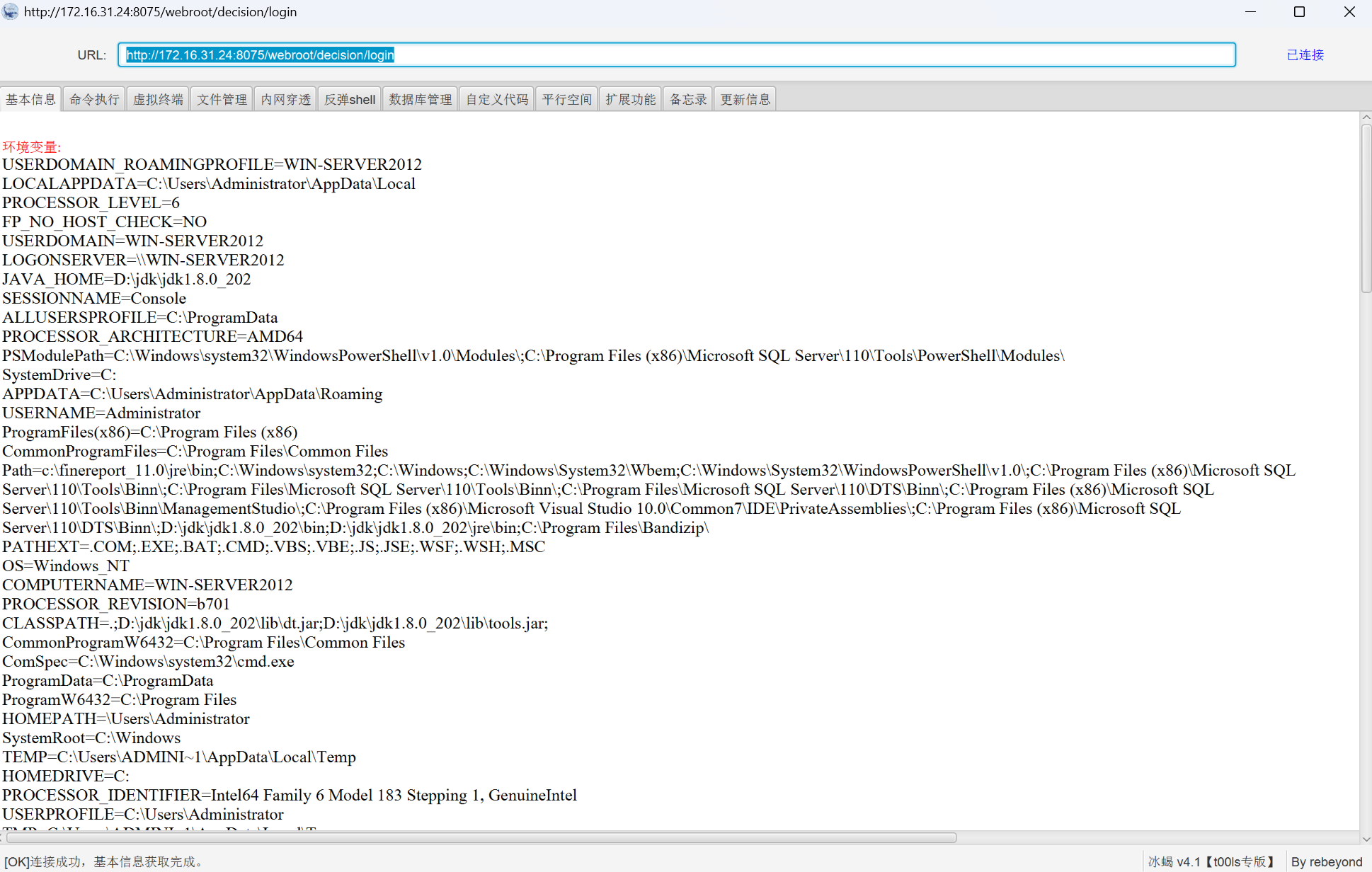Select the 自定义代码 tab

[x=497, y=99]
